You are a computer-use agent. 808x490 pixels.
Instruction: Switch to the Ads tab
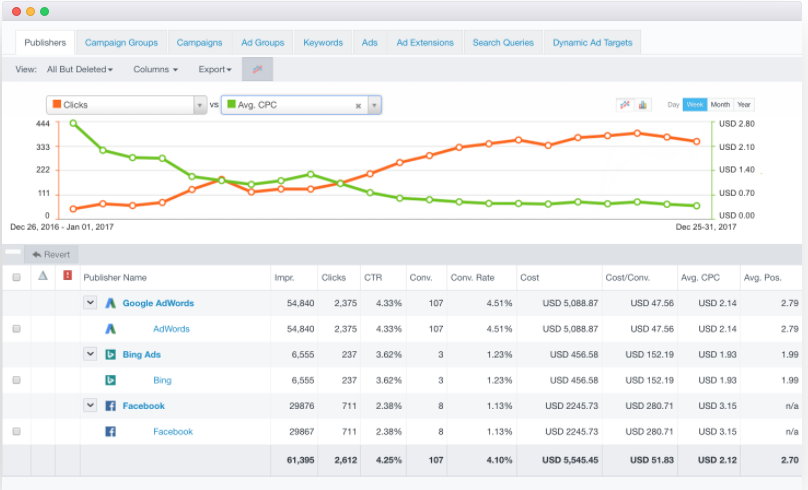369,42
